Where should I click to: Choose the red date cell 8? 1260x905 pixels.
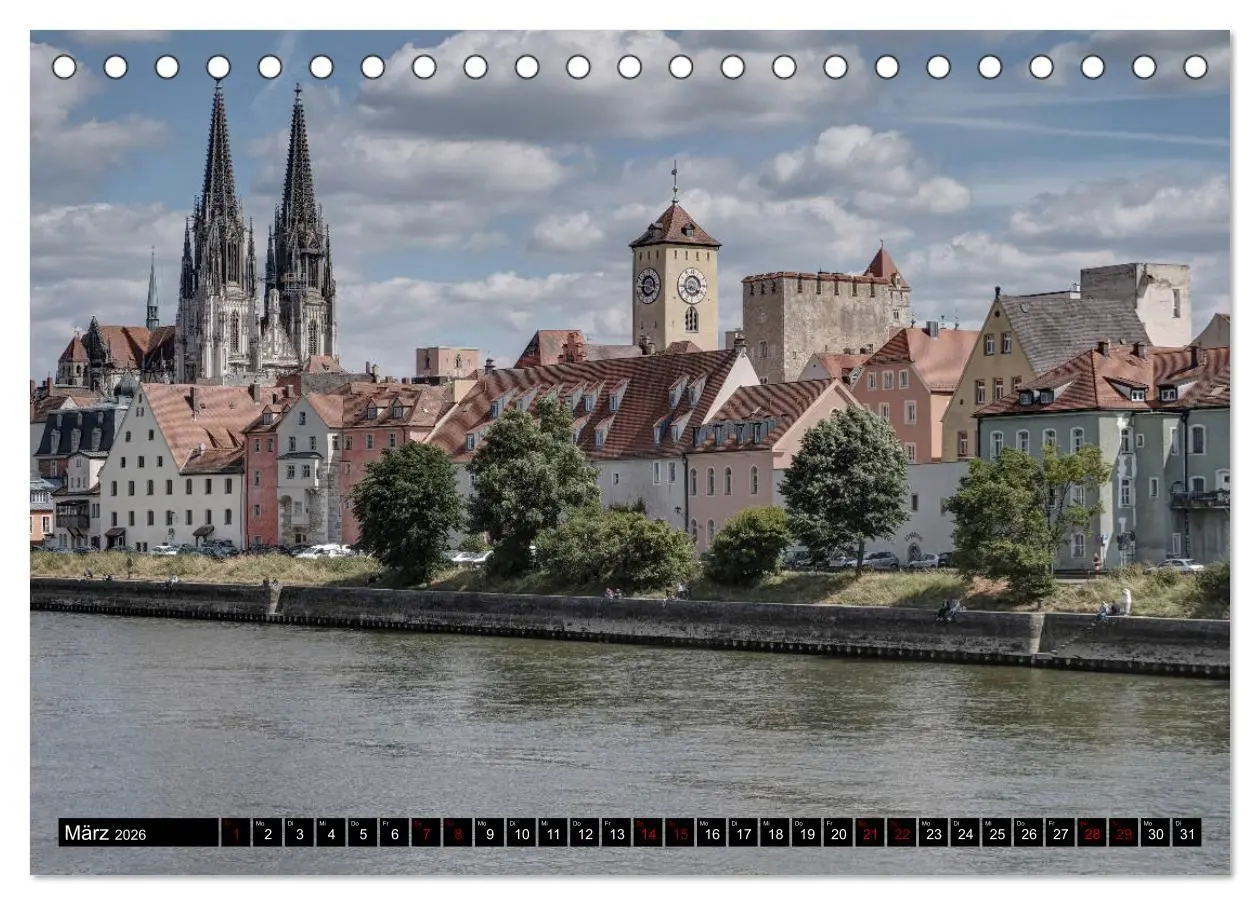coord(457,833)
